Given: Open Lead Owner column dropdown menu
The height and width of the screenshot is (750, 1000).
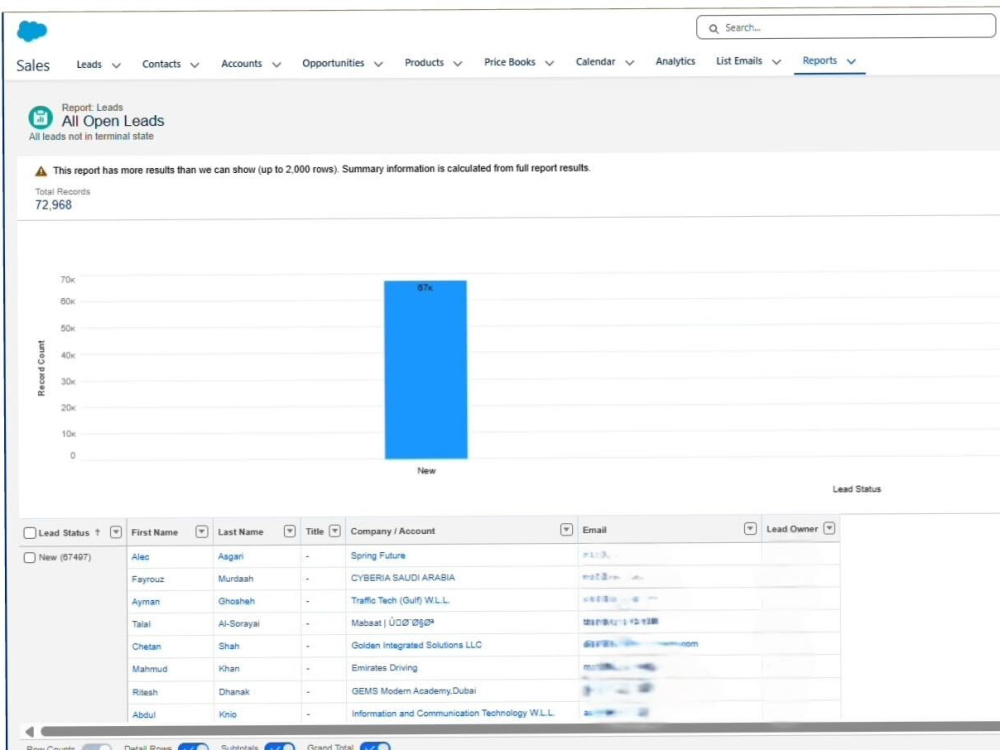Looking at the screenshot, I should pos(829,528).
